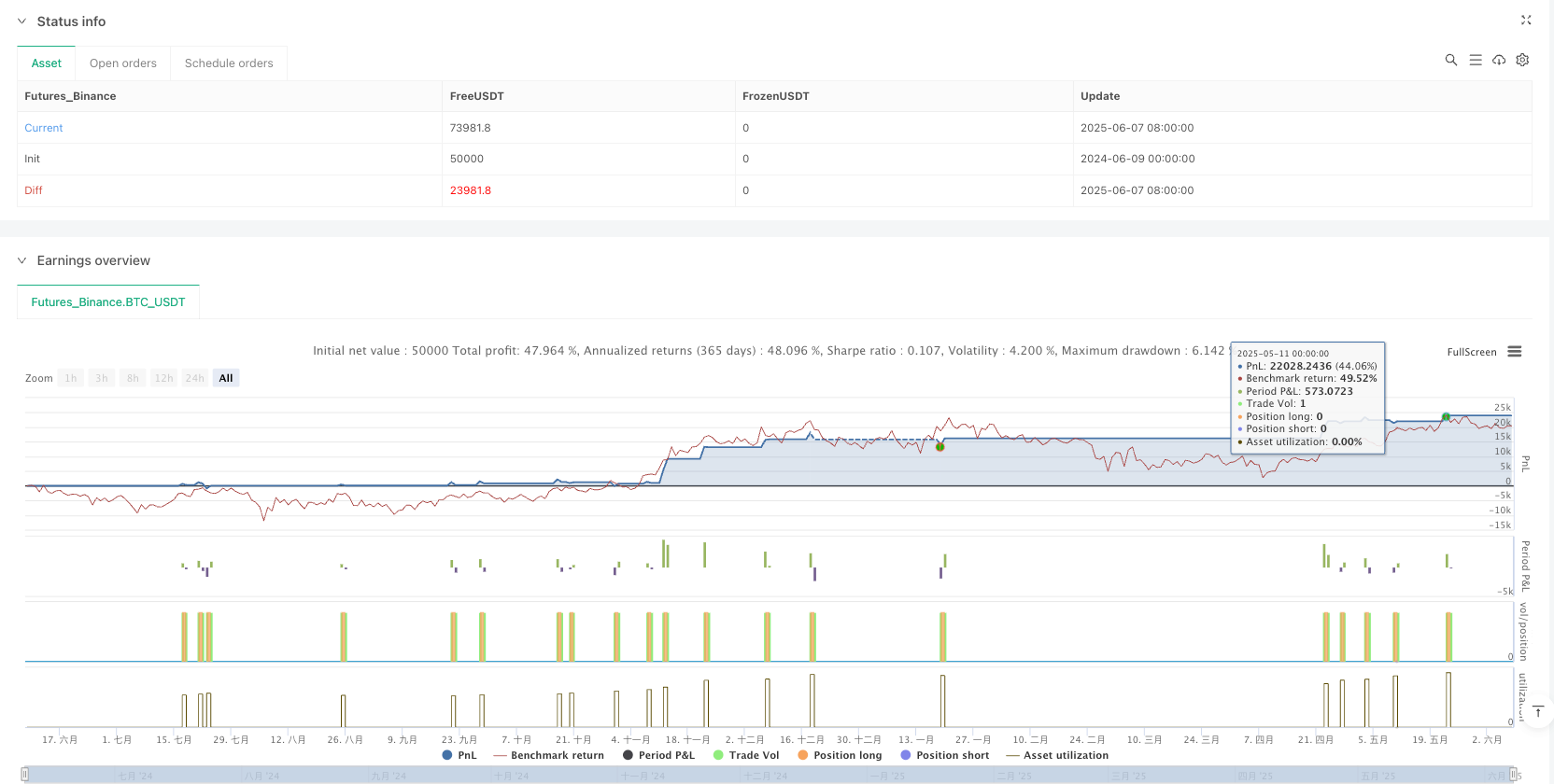1554x784 pixels.
Task: Click the left handle of range navigator
Action: tap(25, 775)
